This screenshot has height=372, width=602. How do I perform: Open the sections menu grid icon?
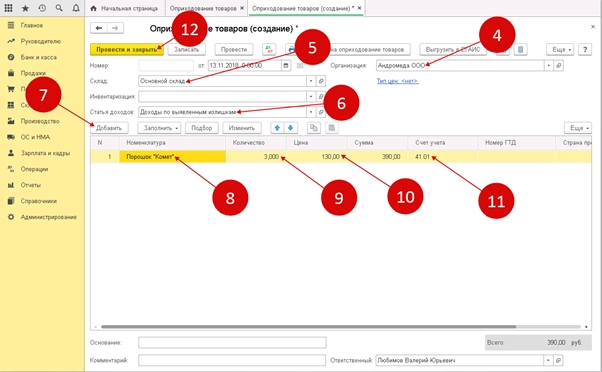pyautogui.click(x=8, y=8)
